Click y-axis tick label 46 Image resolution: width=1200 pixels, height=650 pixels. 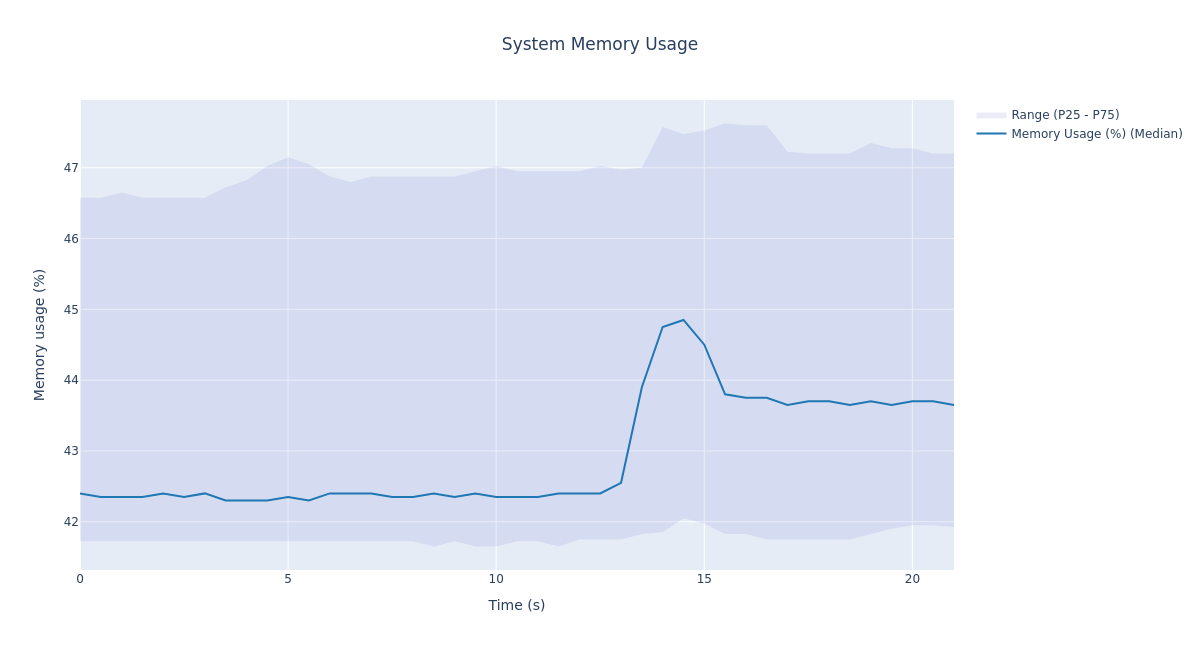click(69, 239)
